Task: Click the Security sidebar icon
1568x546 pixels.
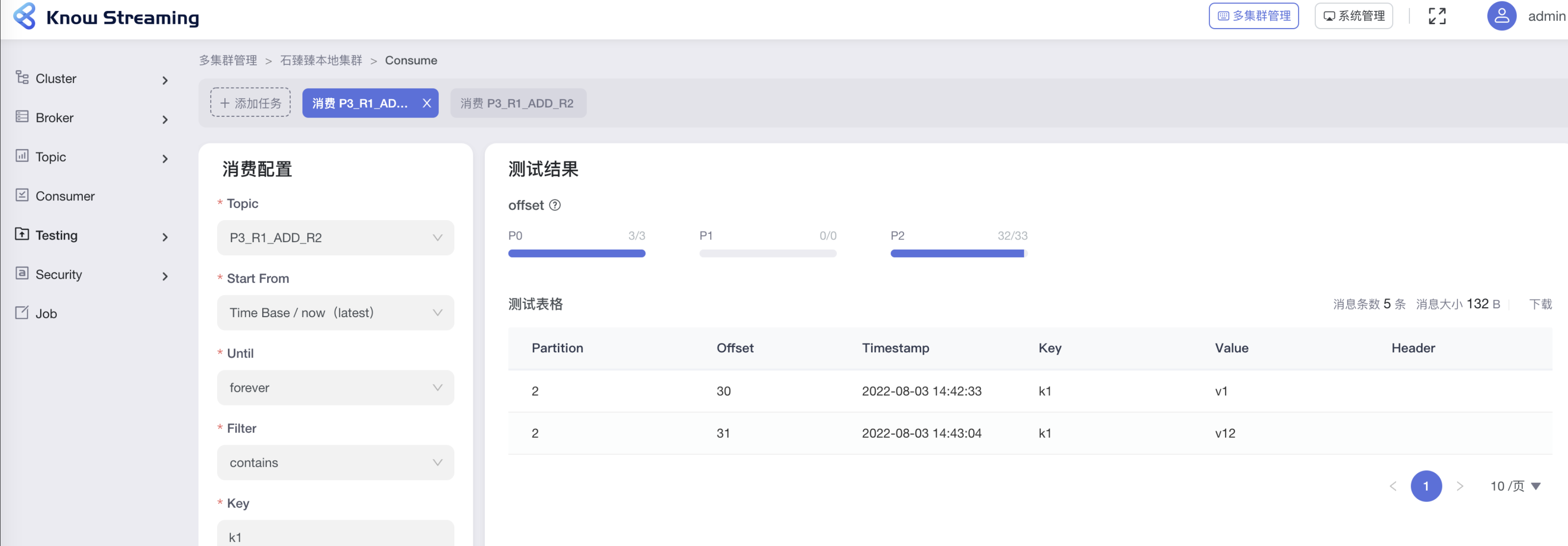Action: click(x=22, y=273)
